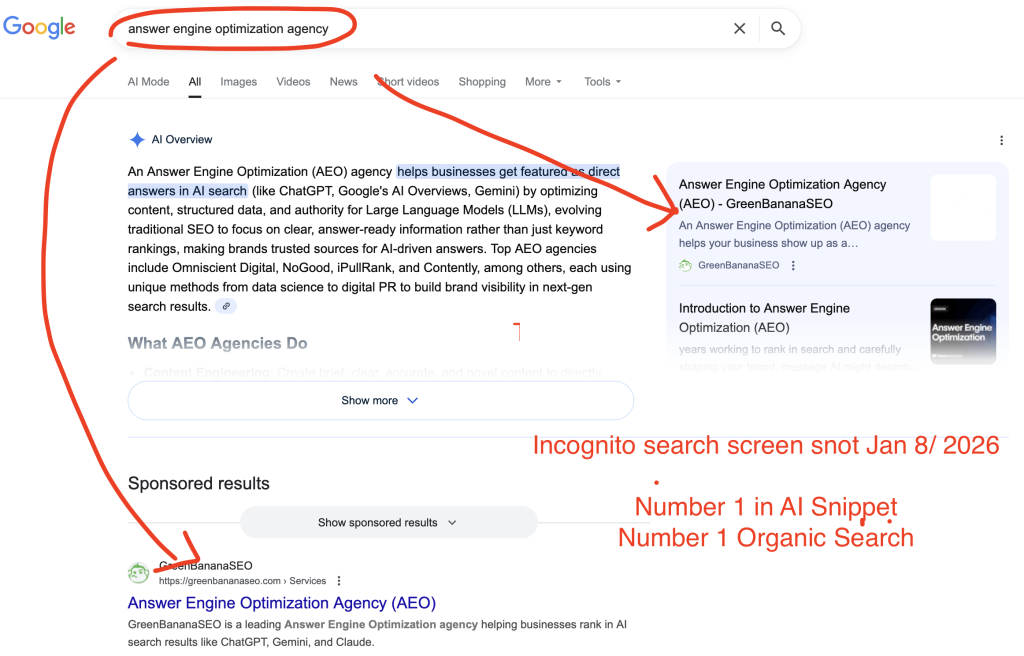Viewport: 1024px width, 656px height.
Task: Open 'Answer Engine Optimization Agency (AEO)' organic result
Action: tap(281, 602)
